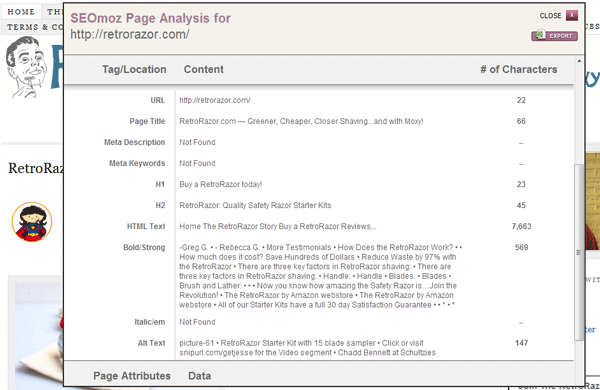Click H2 content 'RetroRazor: Quality Safety Razor Starter Kits'
Image resolution: width=600 pixels, height=390 pixels.
(255, 206)
